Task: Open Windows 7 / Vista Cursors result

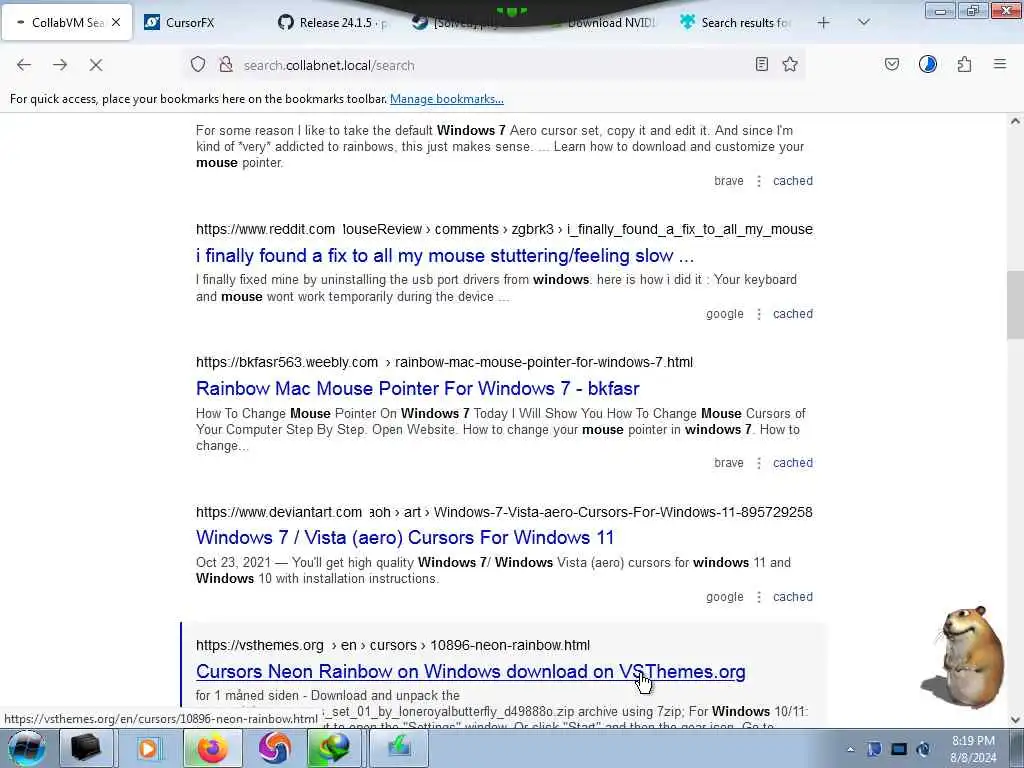Action: point(405,537)
